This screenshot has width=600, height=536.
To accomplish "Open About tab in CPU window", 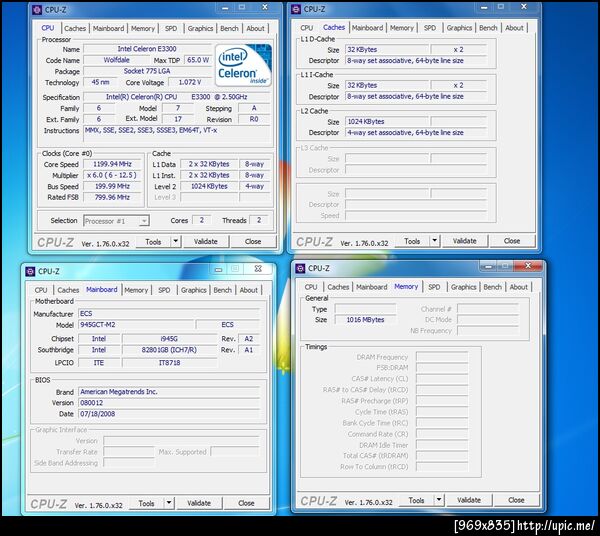I will 255,28.
